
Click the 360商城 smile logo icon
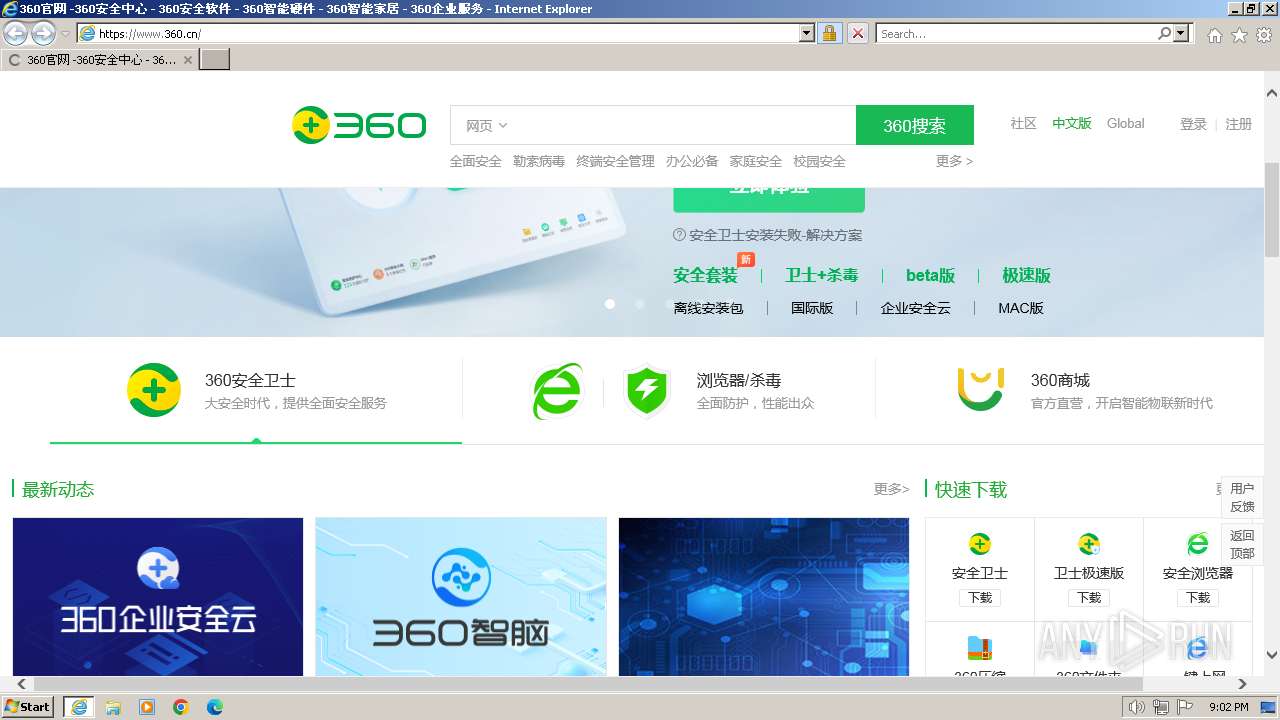tap(980, 390)
